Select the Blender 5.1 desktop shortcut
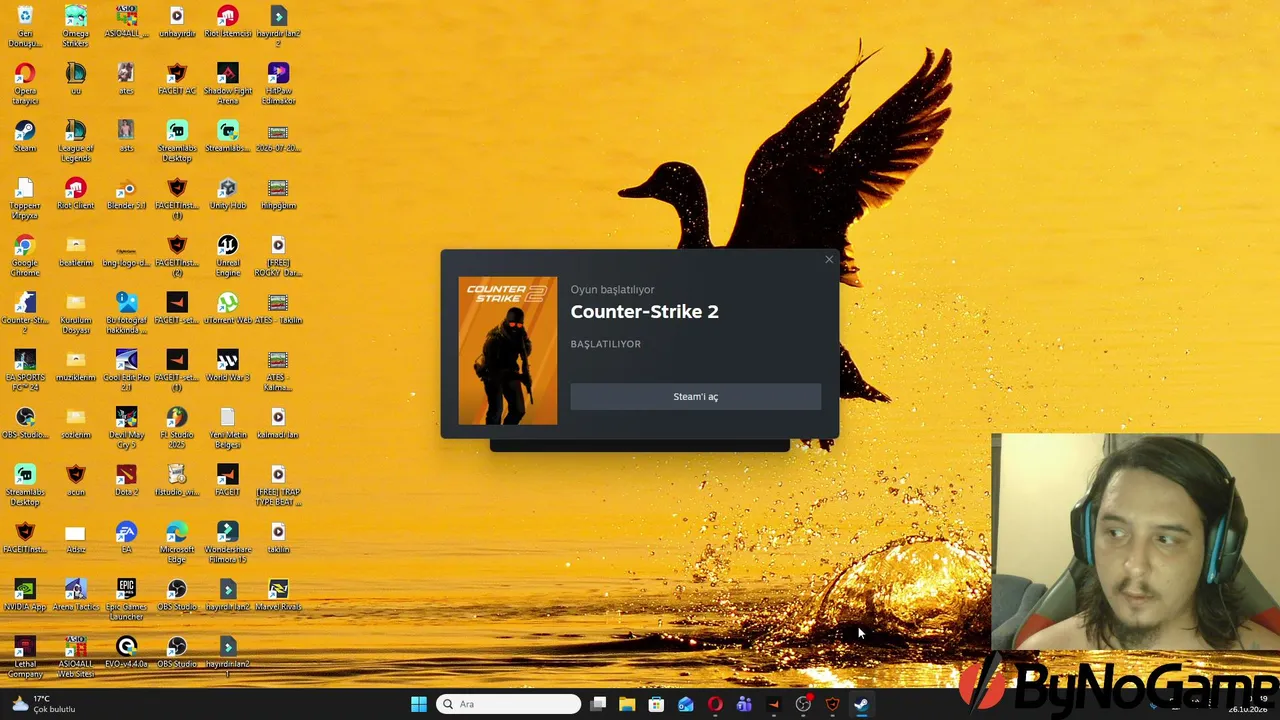Viewport: 1280px width, 720px height. [x=126, y=194]
